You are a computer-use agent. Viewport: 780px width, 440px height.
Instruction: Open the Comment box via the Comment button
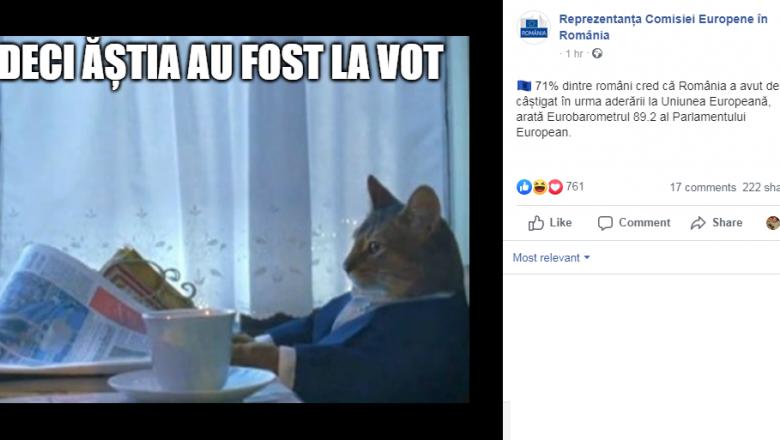(634, 223)
